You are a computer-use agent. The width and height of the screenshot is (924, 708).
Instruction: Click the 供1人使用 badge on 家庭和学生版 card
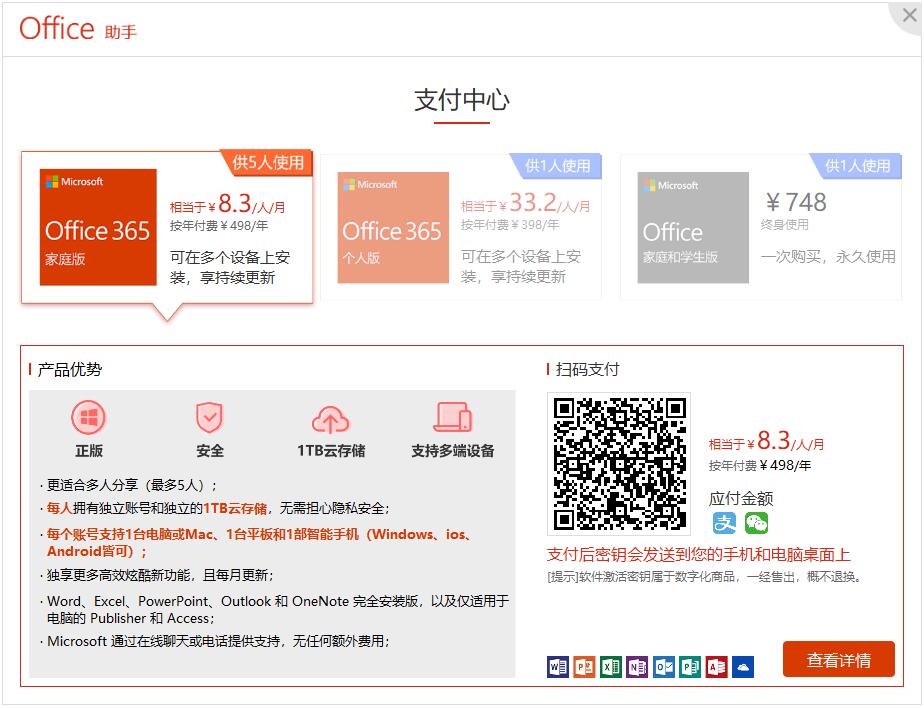(856, 166)
